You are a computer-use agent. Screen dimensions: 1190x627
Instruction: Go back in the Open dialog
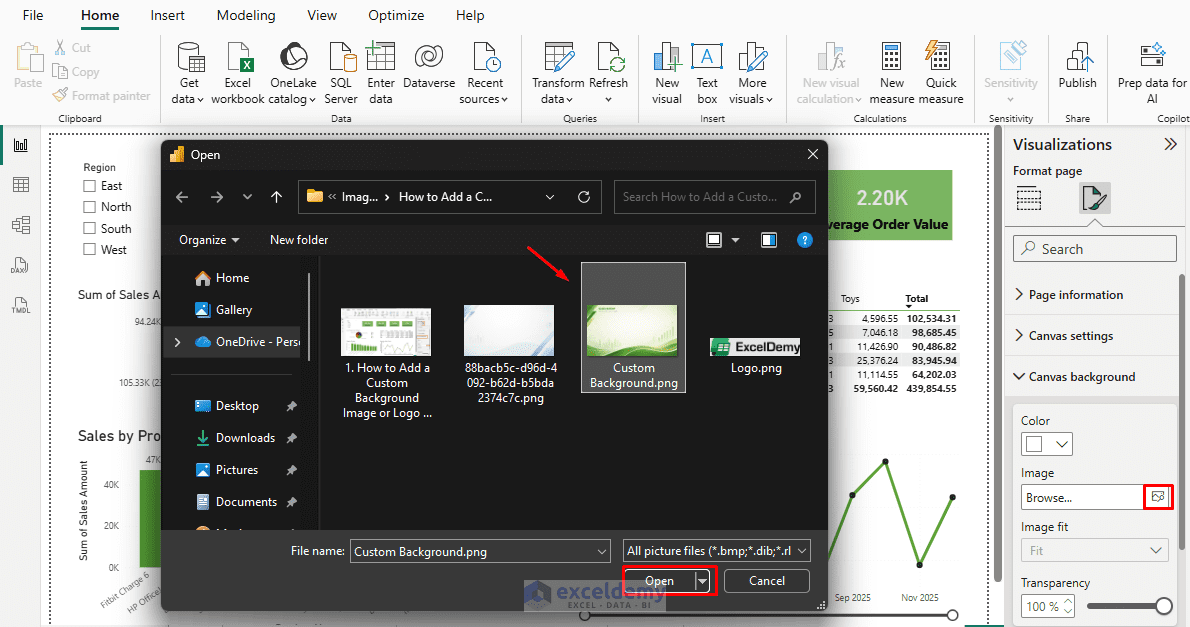tap(182, 197)
